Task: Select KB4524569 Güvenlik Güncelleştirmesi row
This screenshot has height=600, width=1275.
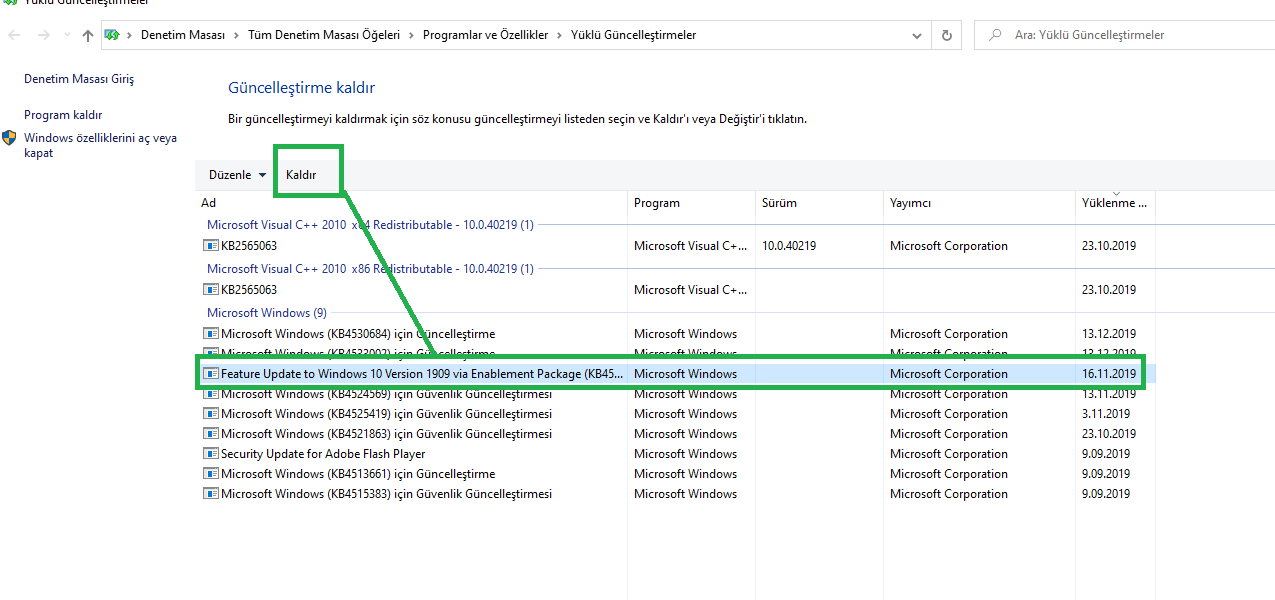Action: 675,394
